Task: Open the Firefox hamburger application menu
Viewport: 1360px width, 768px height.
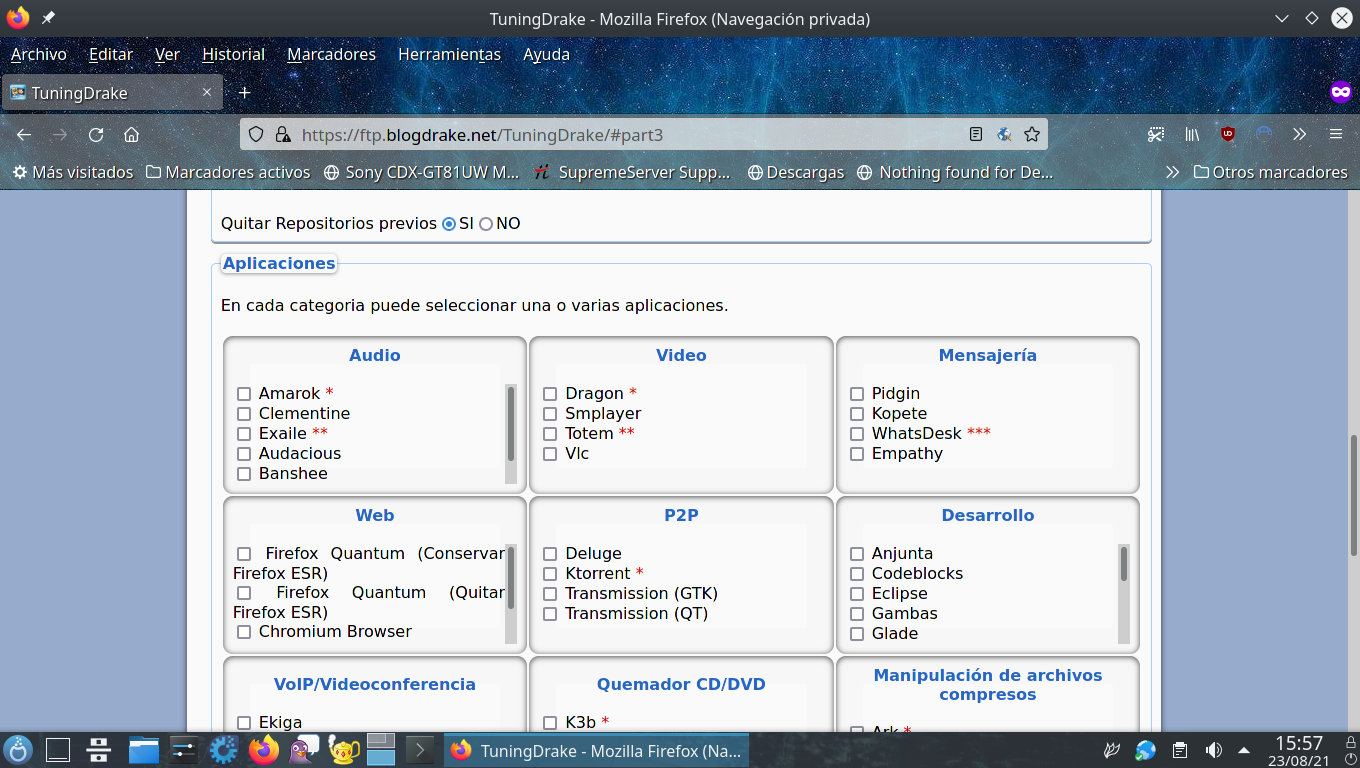Action: click(1336, 134)
